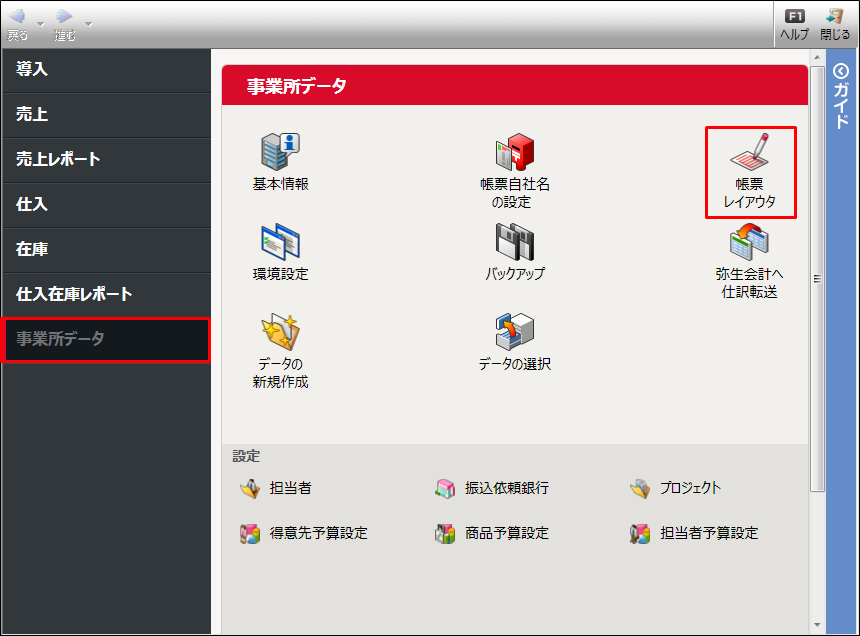Open the 戻る history dropdown arrow
The width and height of the screenshot is (860, 636).
41,24
